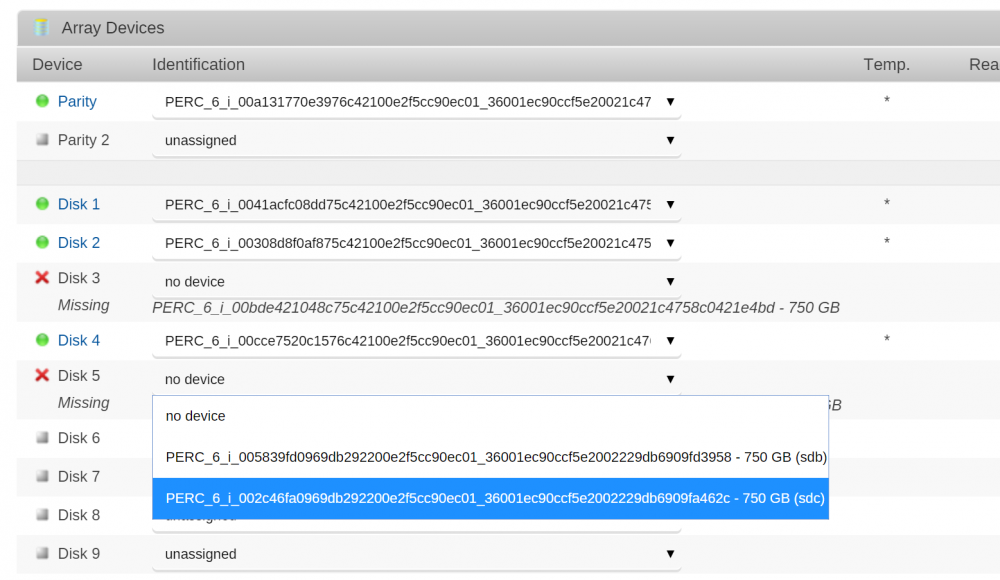The height and width of the screenshot is (580, 1000).
Task: Click the Missing label under Disk 3
Action: [x=84, y=305]
